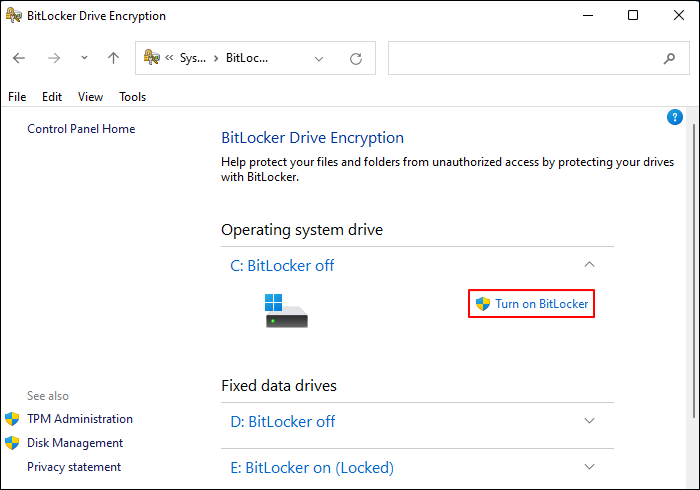The height and width of the screenshot is (490, 700).
Task: Click the vertical scrollbar on the right
Action: tap(693, 271)
